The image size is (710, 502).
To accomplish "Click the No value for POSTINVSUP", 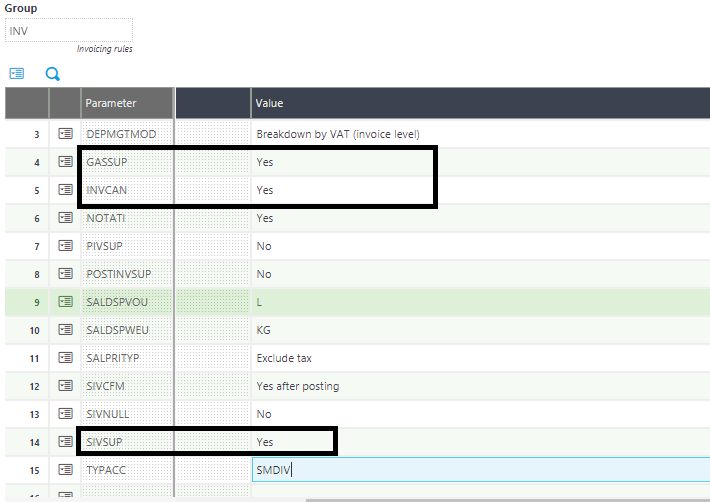I will (x=264, y=274).
